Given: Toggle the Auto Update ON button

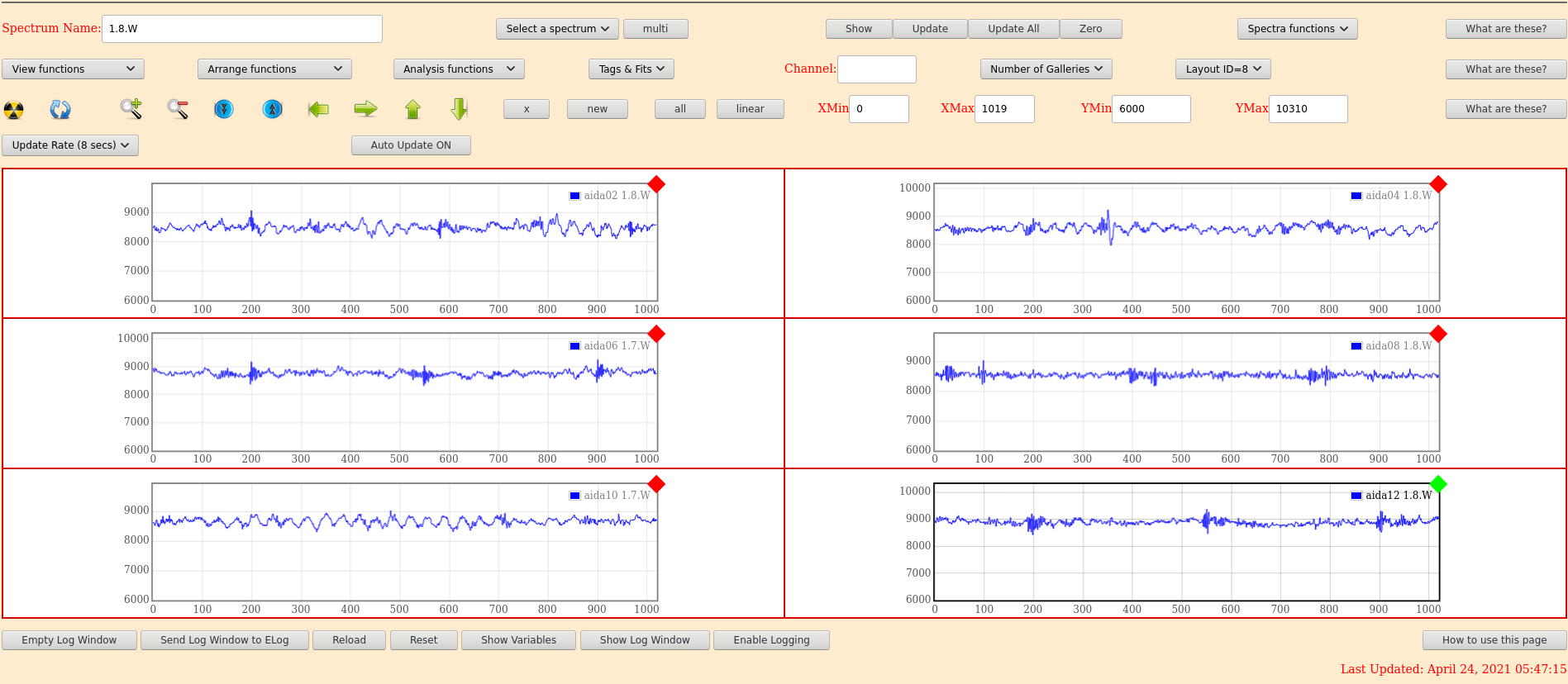Looking at the screenshot, I should click(411, 145).
